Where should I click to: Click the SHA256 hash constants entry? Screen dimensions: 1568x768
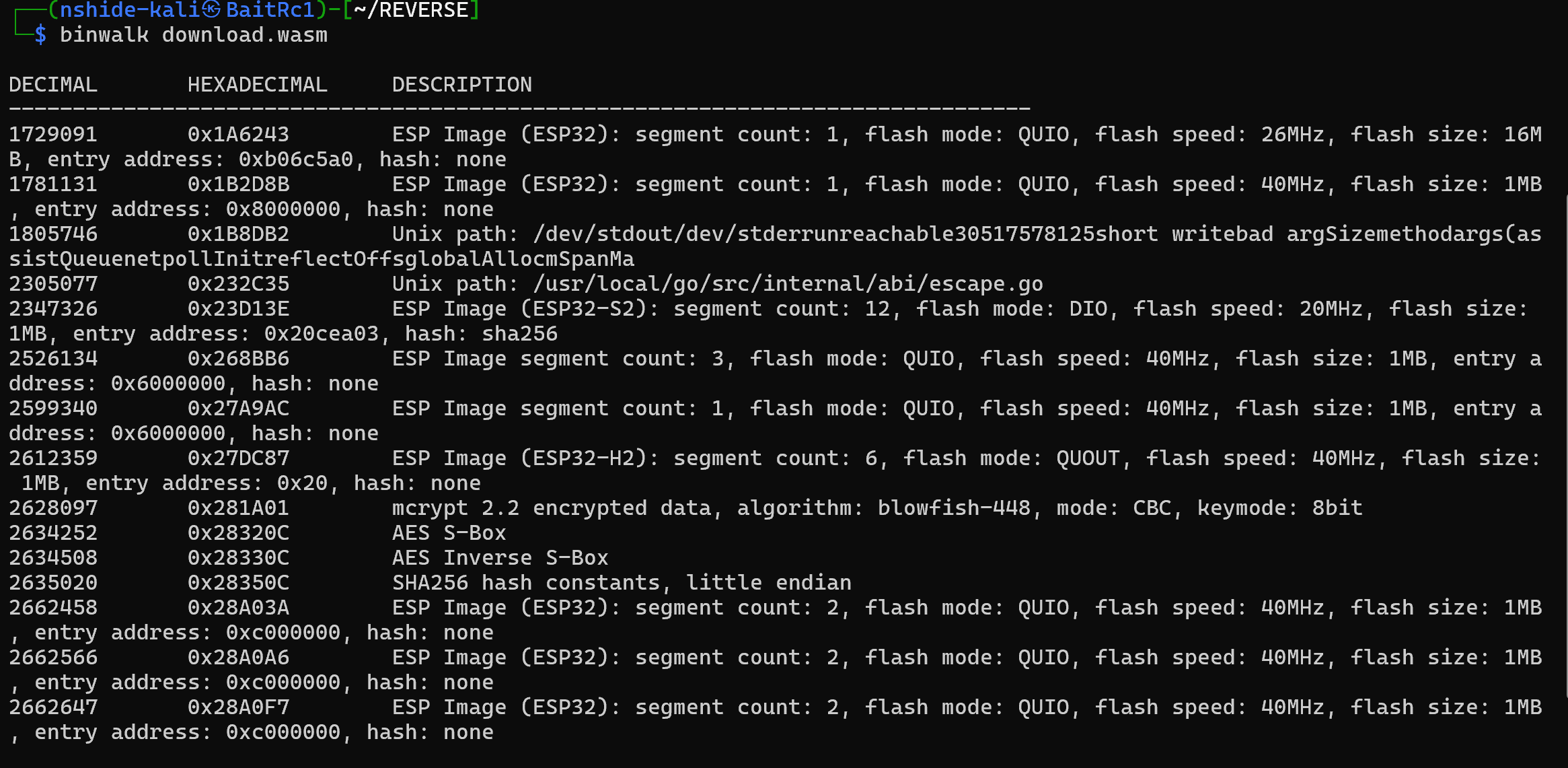coord(622,583)
